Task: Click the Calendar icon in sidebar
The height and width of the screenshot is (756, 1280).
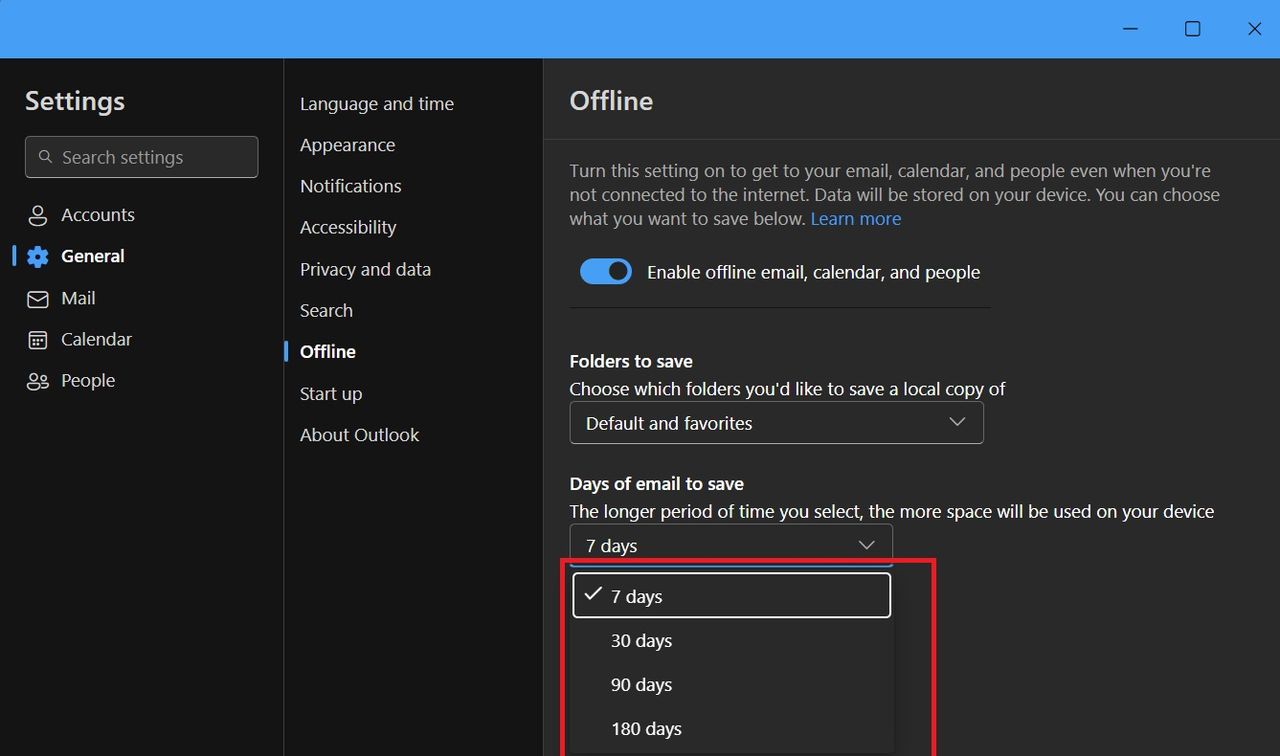Action: [38, 340]
